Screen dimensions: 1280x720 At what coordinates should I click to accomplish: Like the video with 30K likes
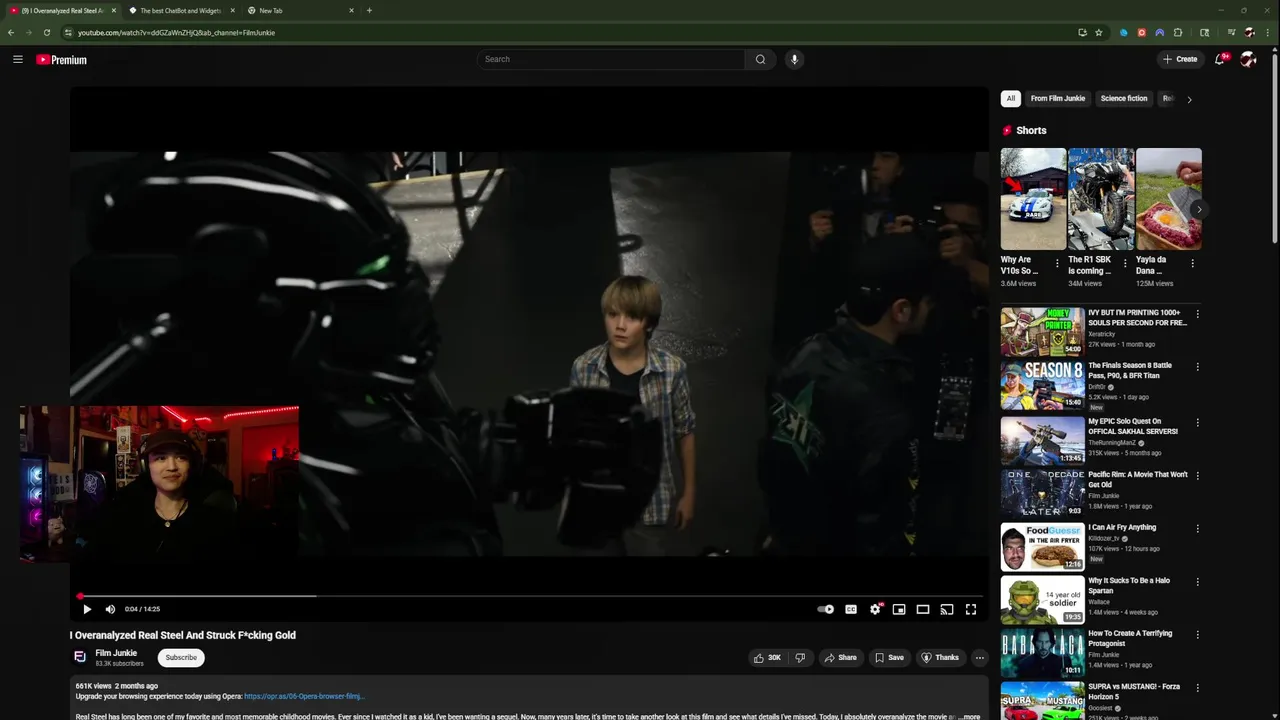click(767, 657)
